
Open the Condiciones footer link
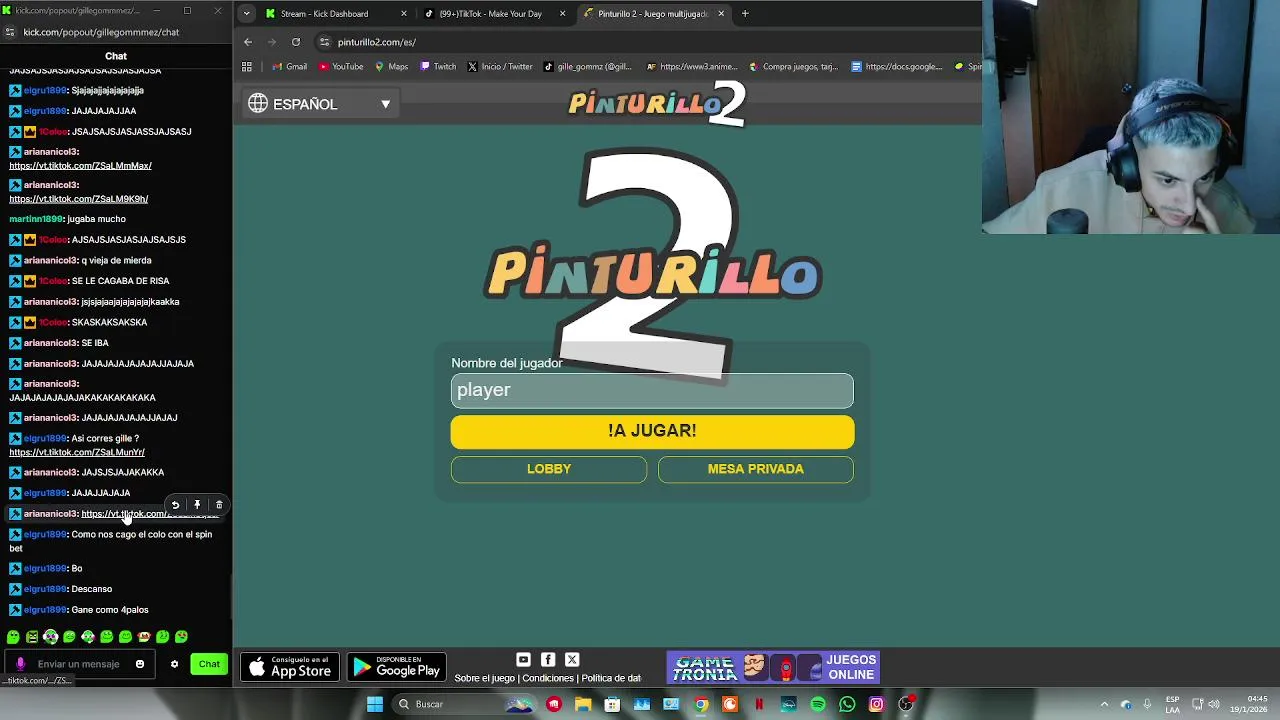(548, 678)
